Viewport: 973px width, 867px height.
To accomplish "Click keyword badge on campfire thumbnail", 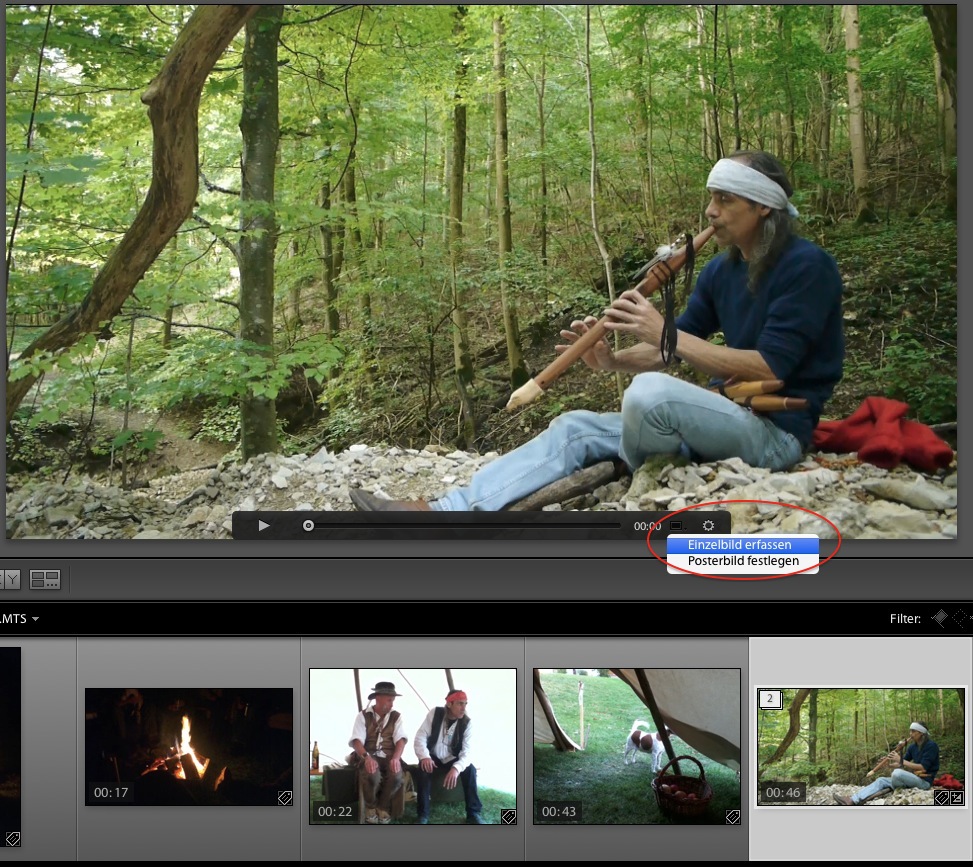I will [285, 797].
